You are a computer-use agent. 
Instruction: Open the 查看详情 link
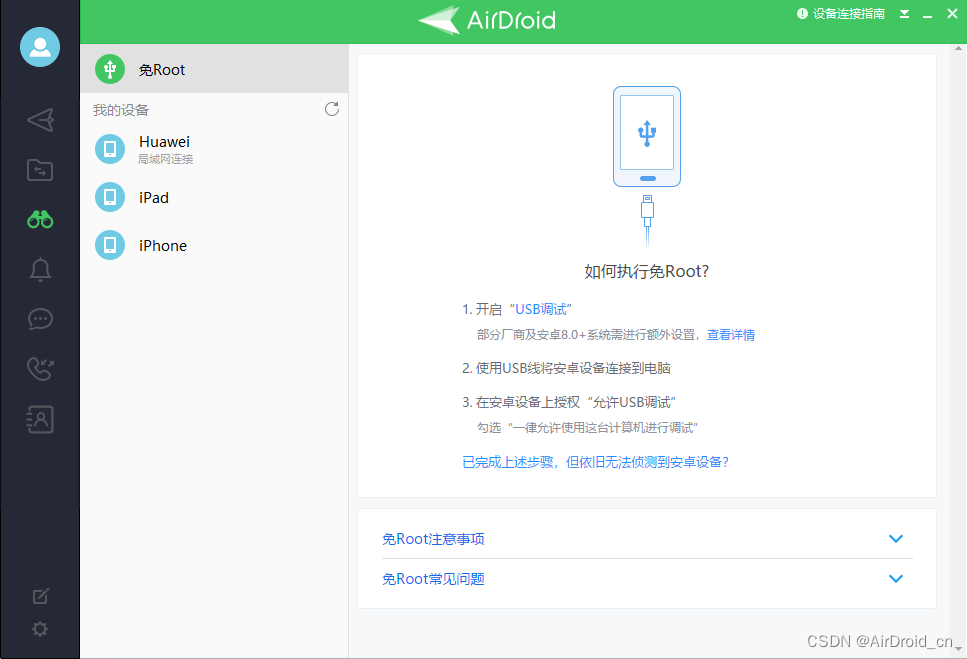coord(731,335)
